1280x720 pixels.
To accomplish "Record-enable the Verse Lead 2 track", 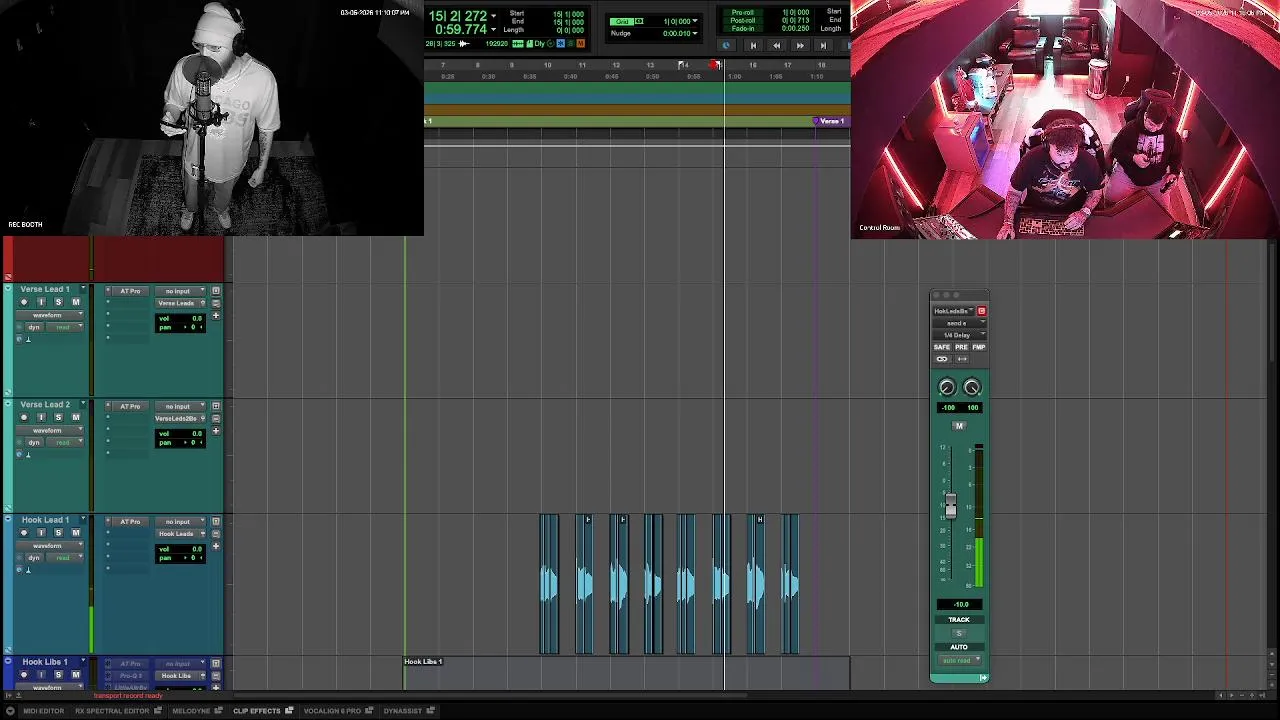I will click(x=24, y=417).
